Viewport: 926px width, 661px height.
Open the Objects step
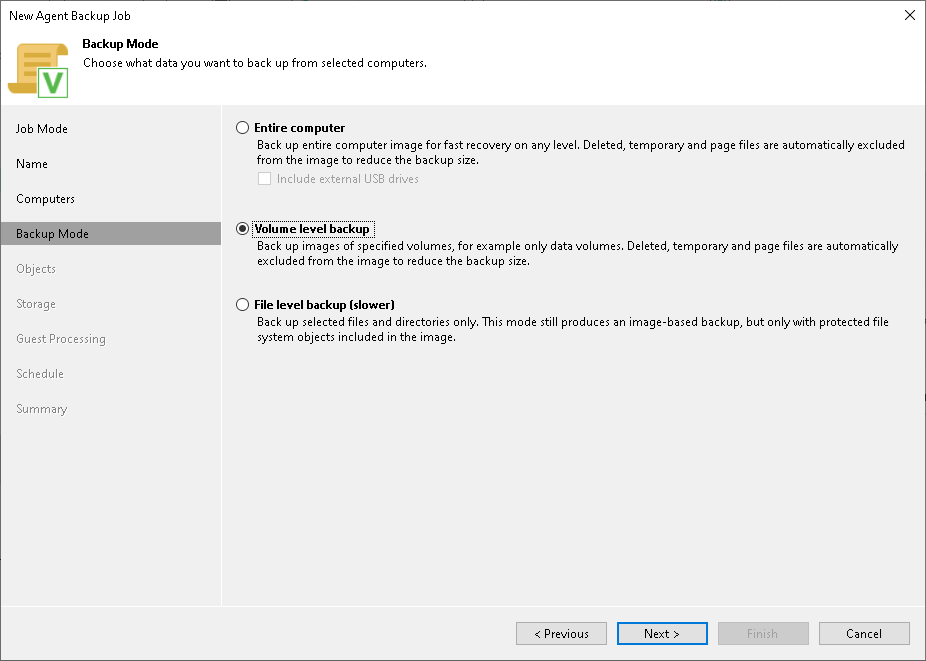[x=36, y=268]
